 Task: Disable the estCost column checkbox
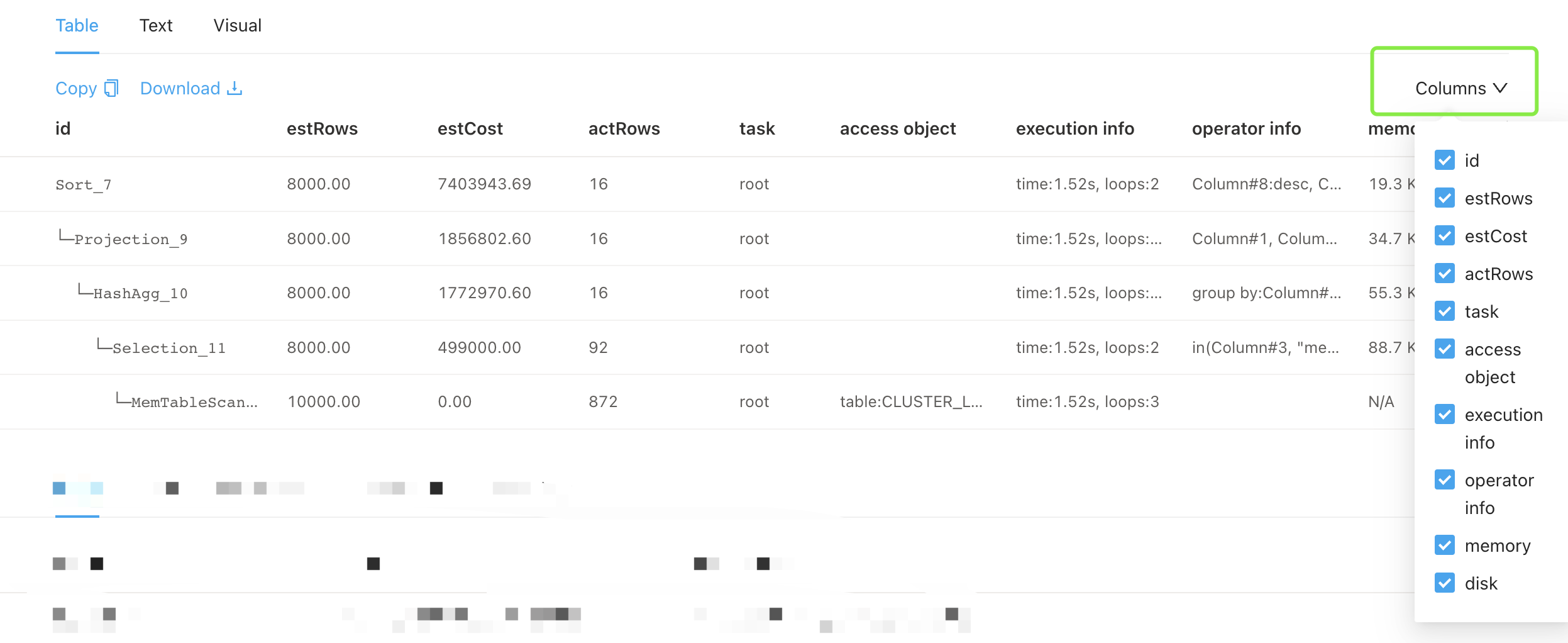1445,236
